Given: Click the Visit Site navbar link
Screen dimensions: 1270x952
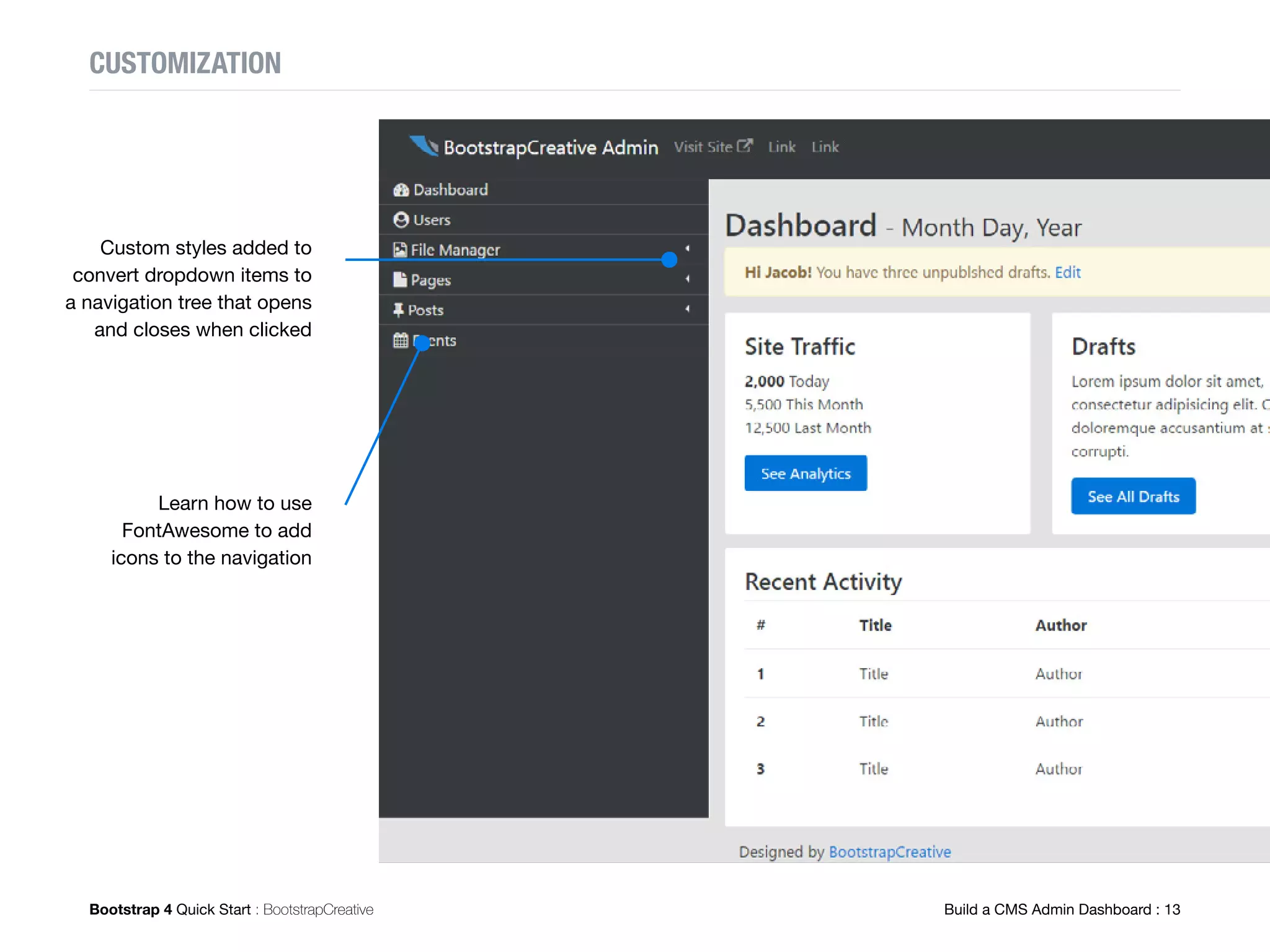Looking at the screenshot, I should (703, 147).
